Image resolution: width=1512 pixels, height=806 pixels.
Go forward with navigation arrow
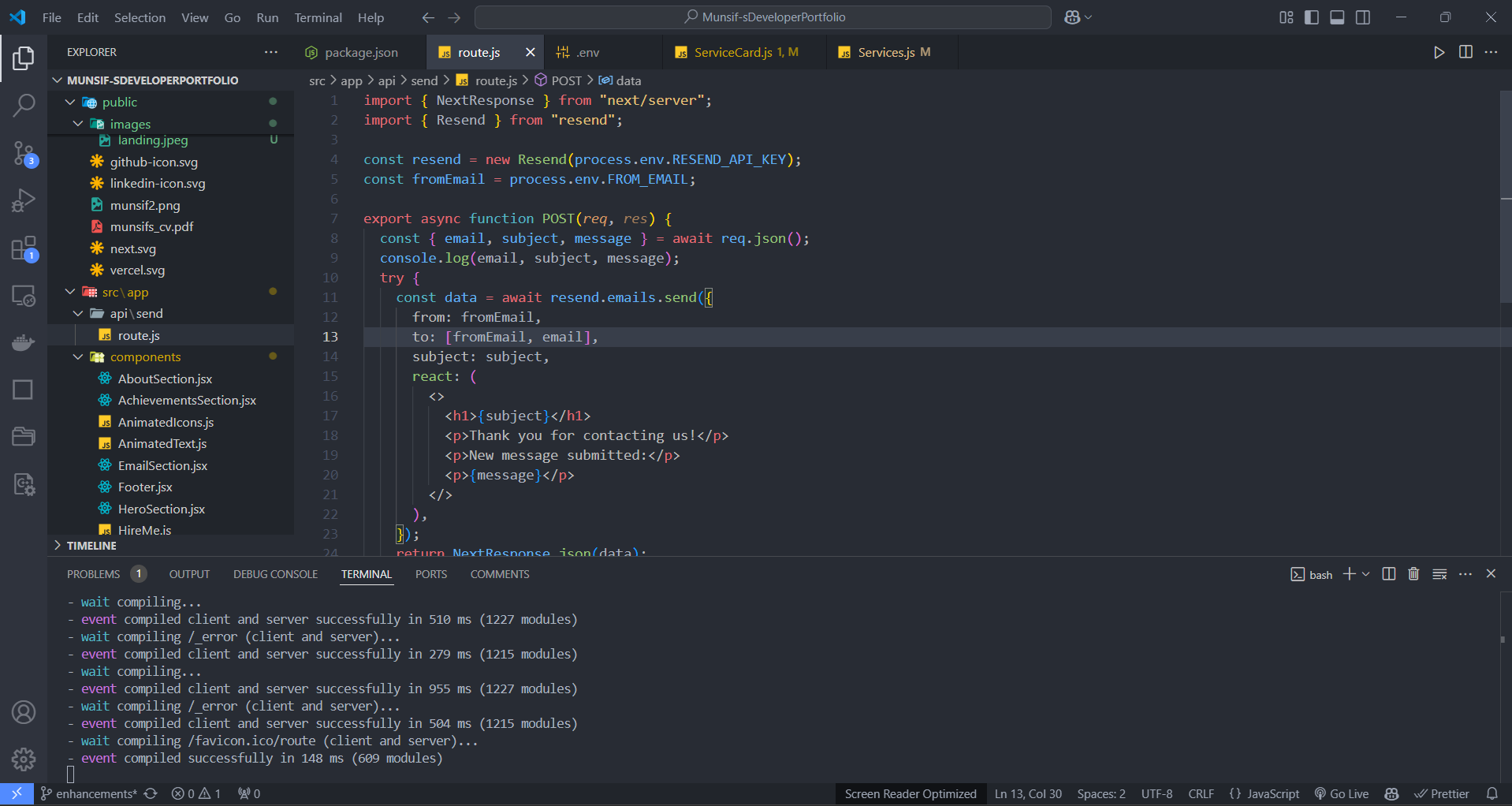(x=454, y=17)
